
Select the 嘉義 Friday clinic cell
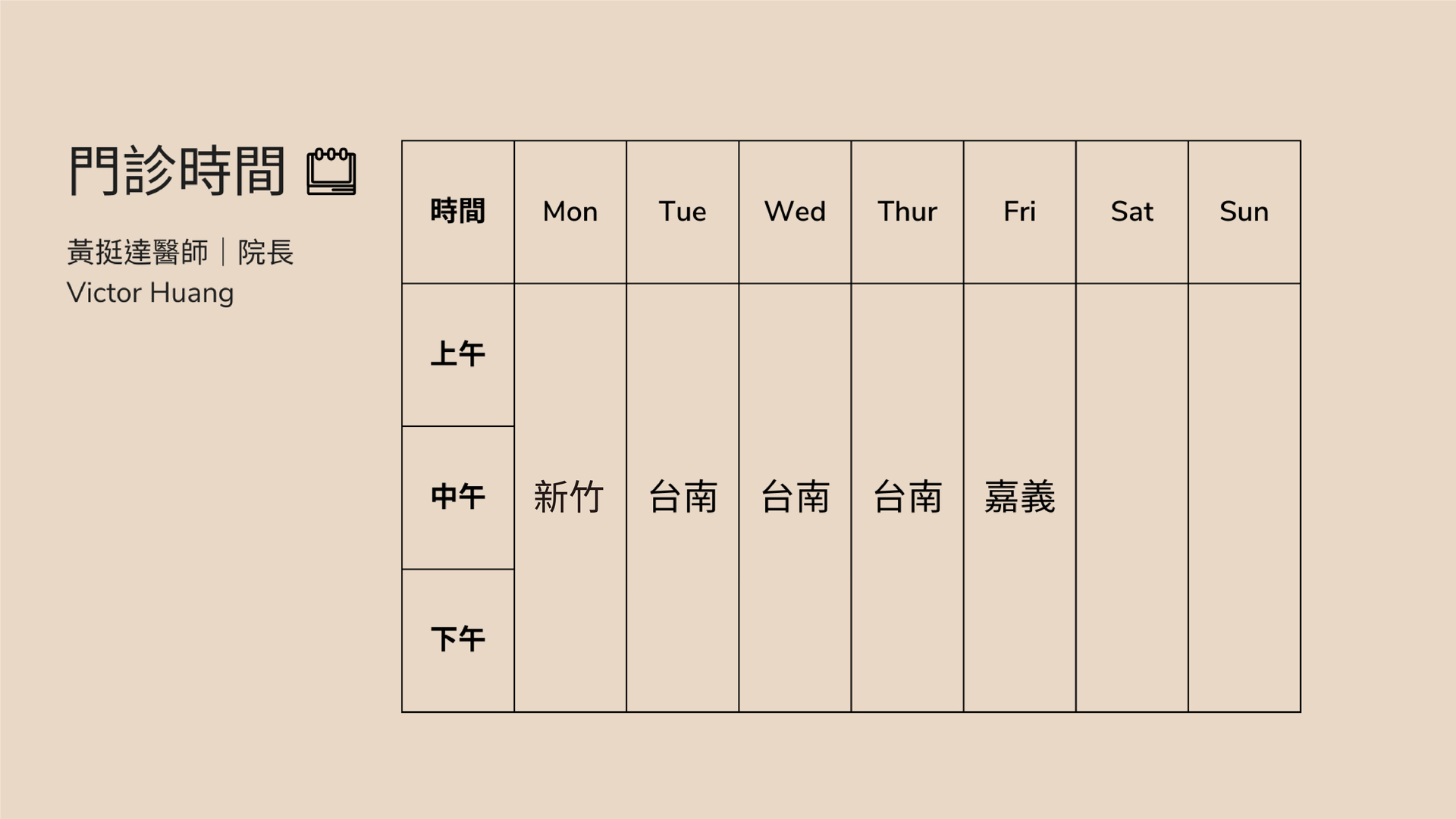click(1019, 496)
